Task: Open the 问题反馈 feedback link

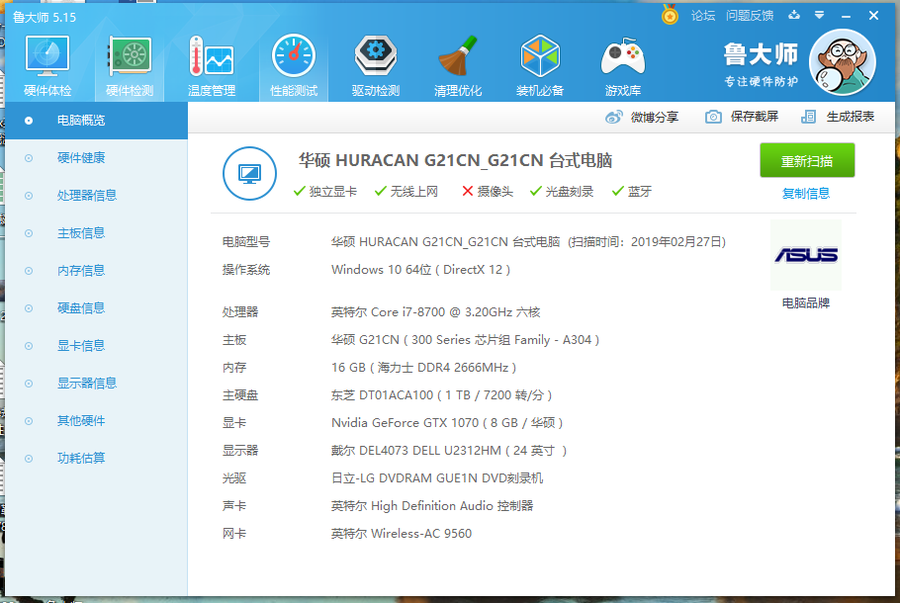Action: (x=750, y=15)
